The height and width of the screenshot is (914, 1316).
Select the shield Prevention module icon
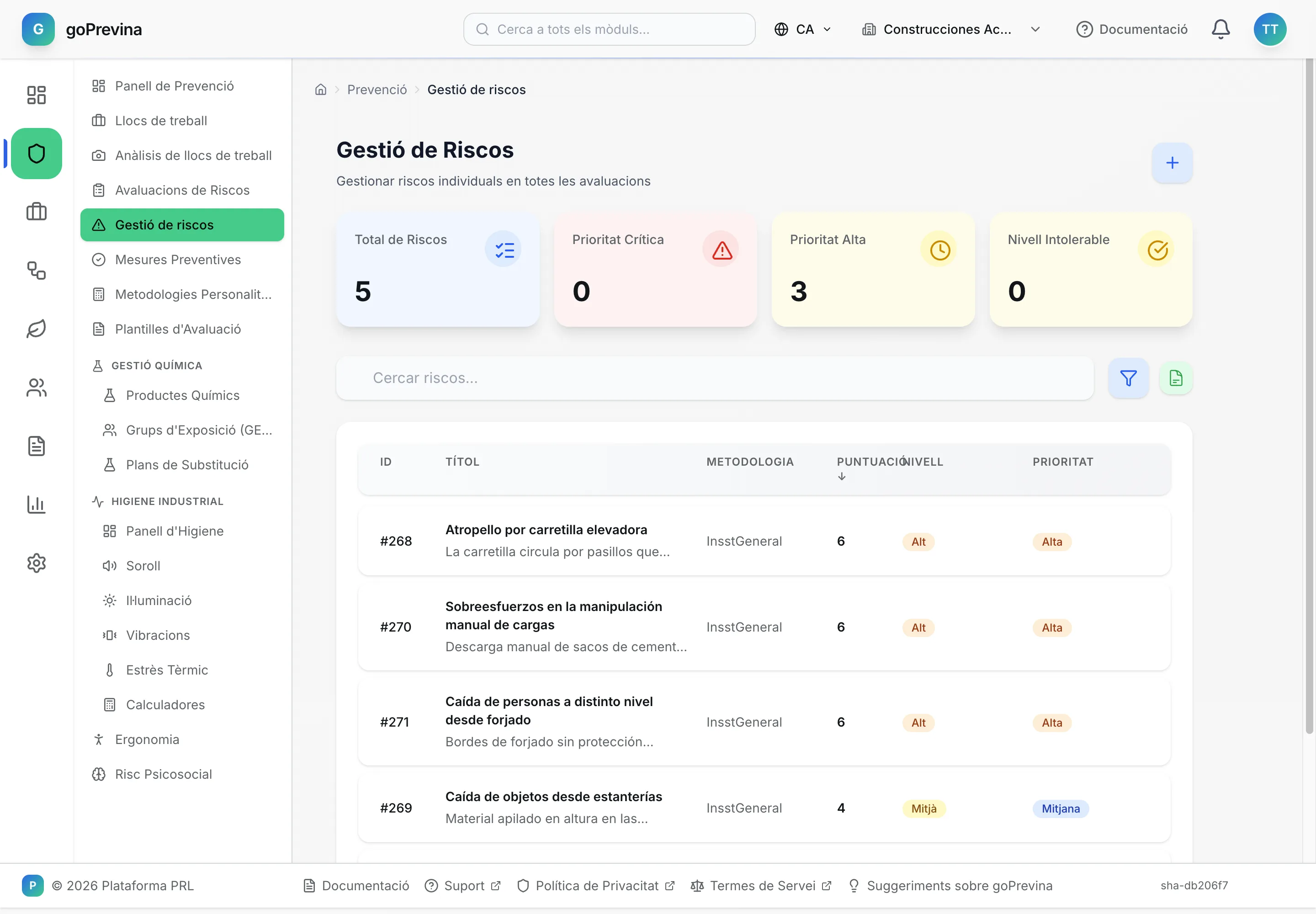pos(37,154)
